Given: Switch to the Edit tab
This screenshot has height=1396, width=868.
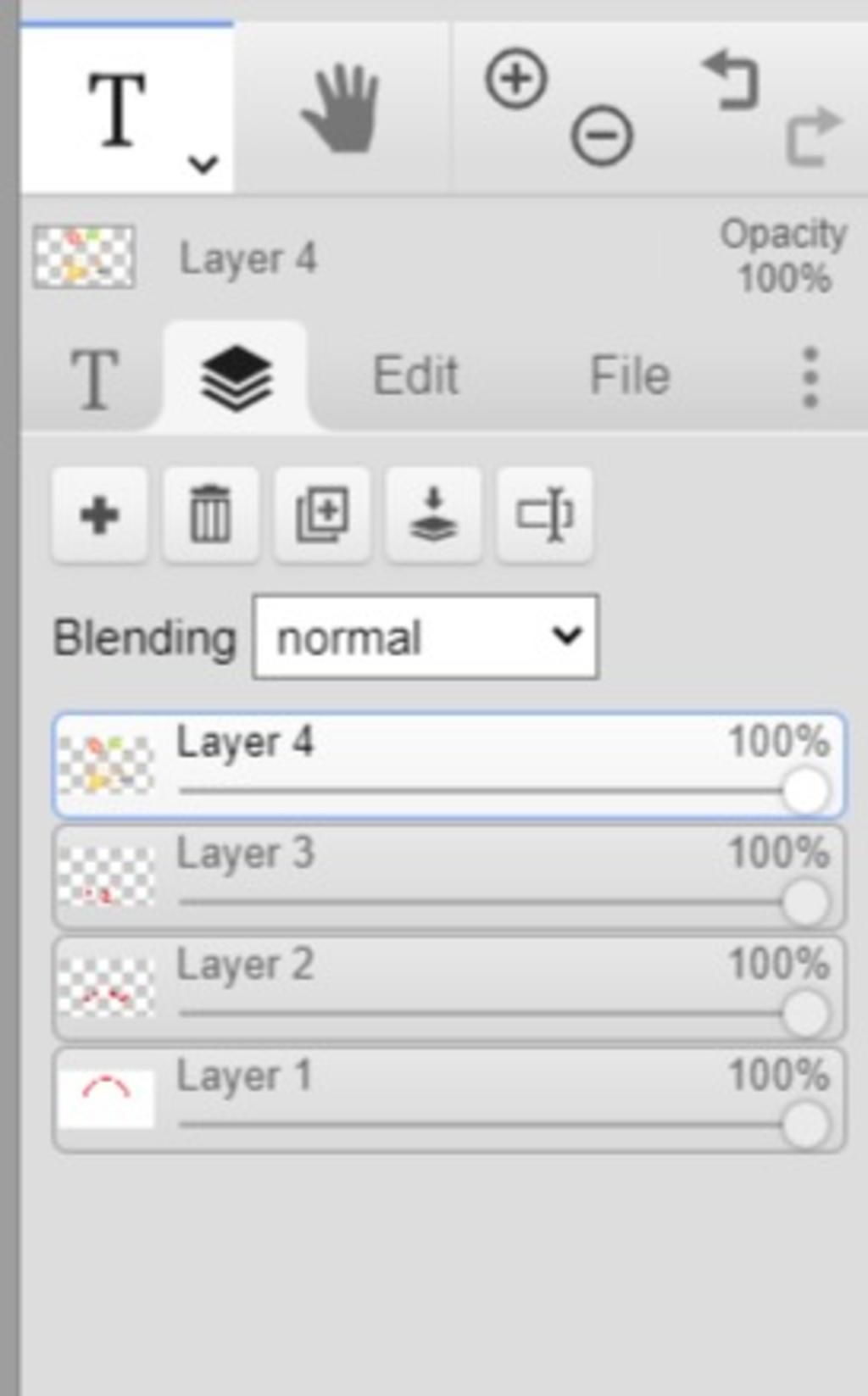Looking at the screenshot, I should point(415,375).
